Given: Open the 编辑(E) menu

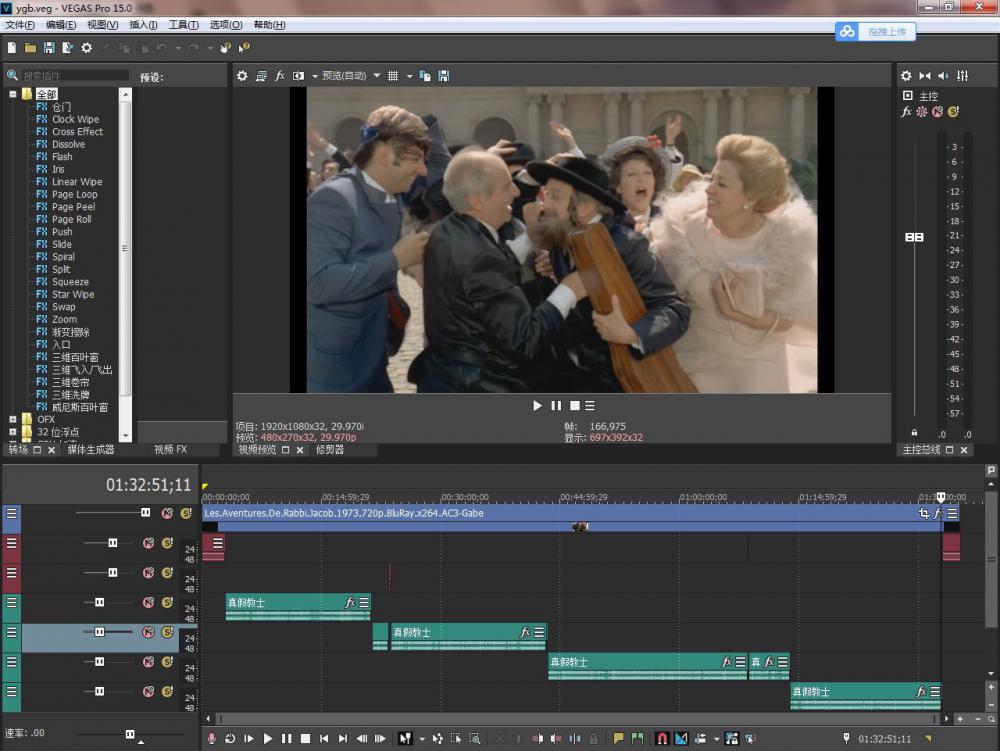Looking at the screenshot, I should 61,25.
